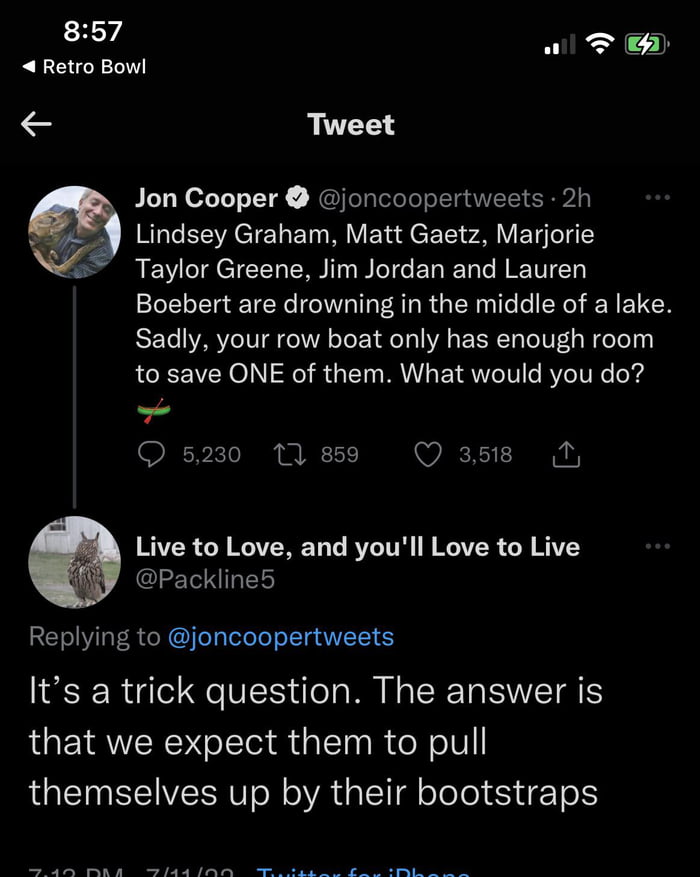700x877 pixels.
Task: Tap Jon Cooper's verified badge
Action: coord(298,199)
